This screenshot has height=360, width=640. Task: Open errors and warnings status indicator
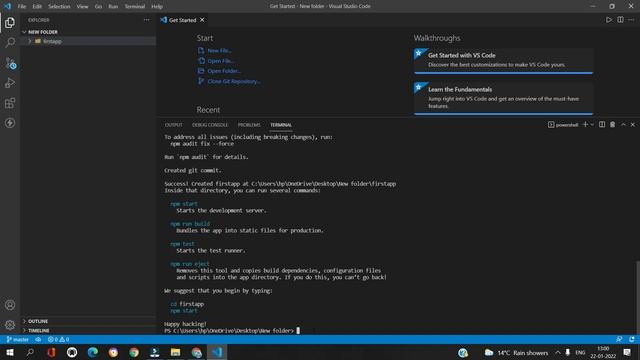(x=58, y=340)
